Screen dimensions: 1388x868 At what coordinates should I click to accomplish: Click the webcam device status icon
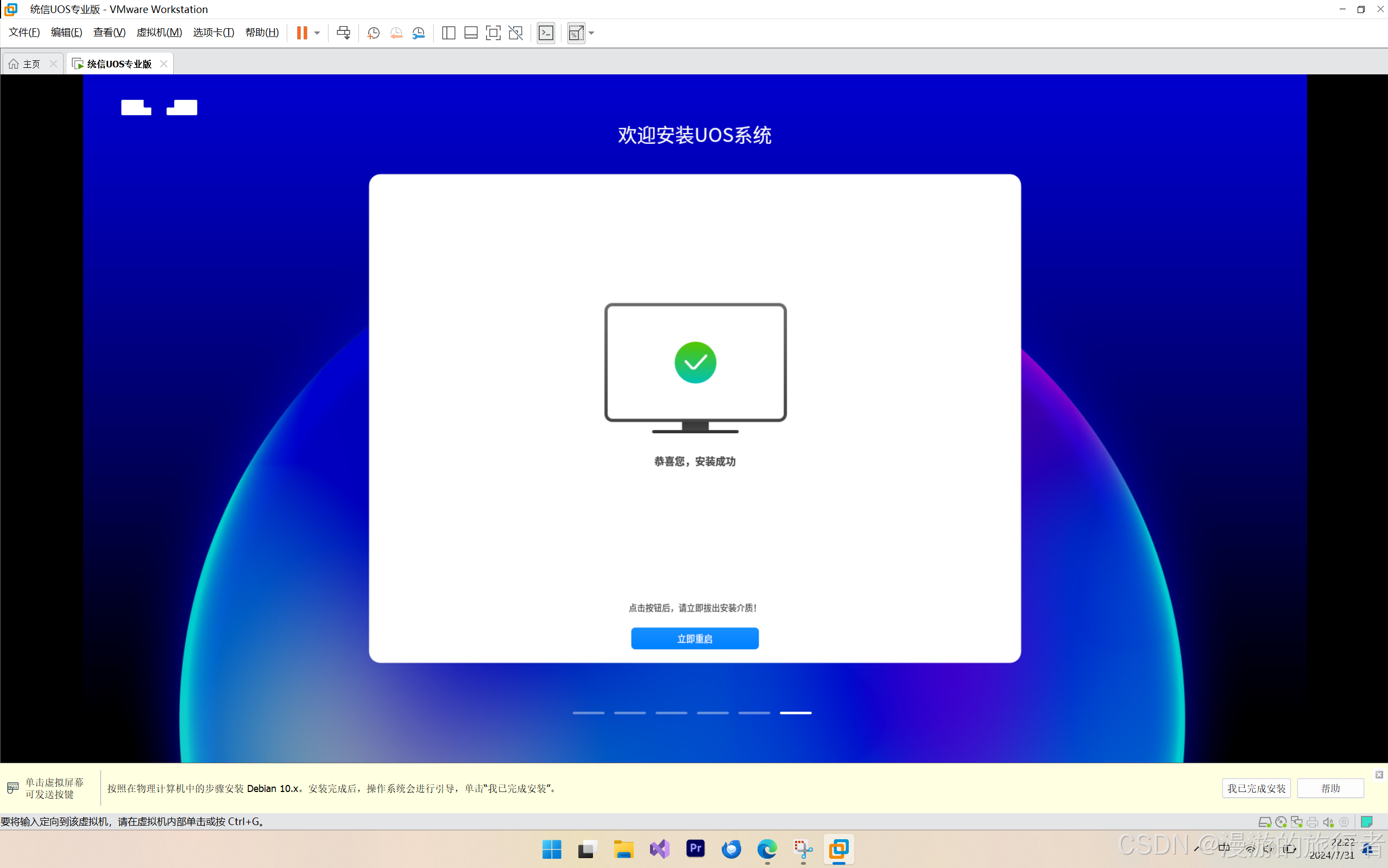coord(1344,822)
